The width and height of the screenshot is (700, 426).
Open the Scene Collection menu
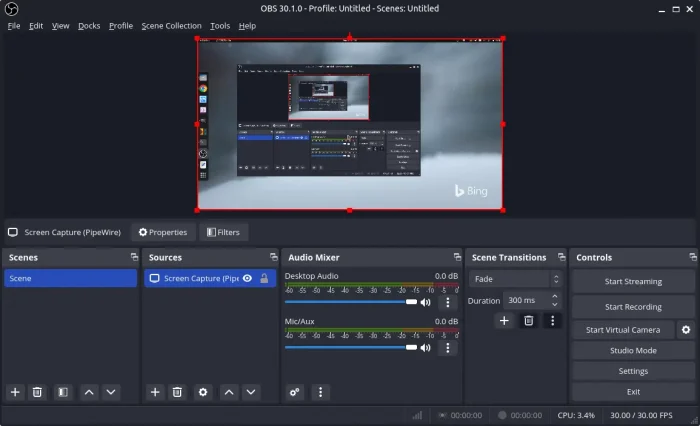click(171, 25)
